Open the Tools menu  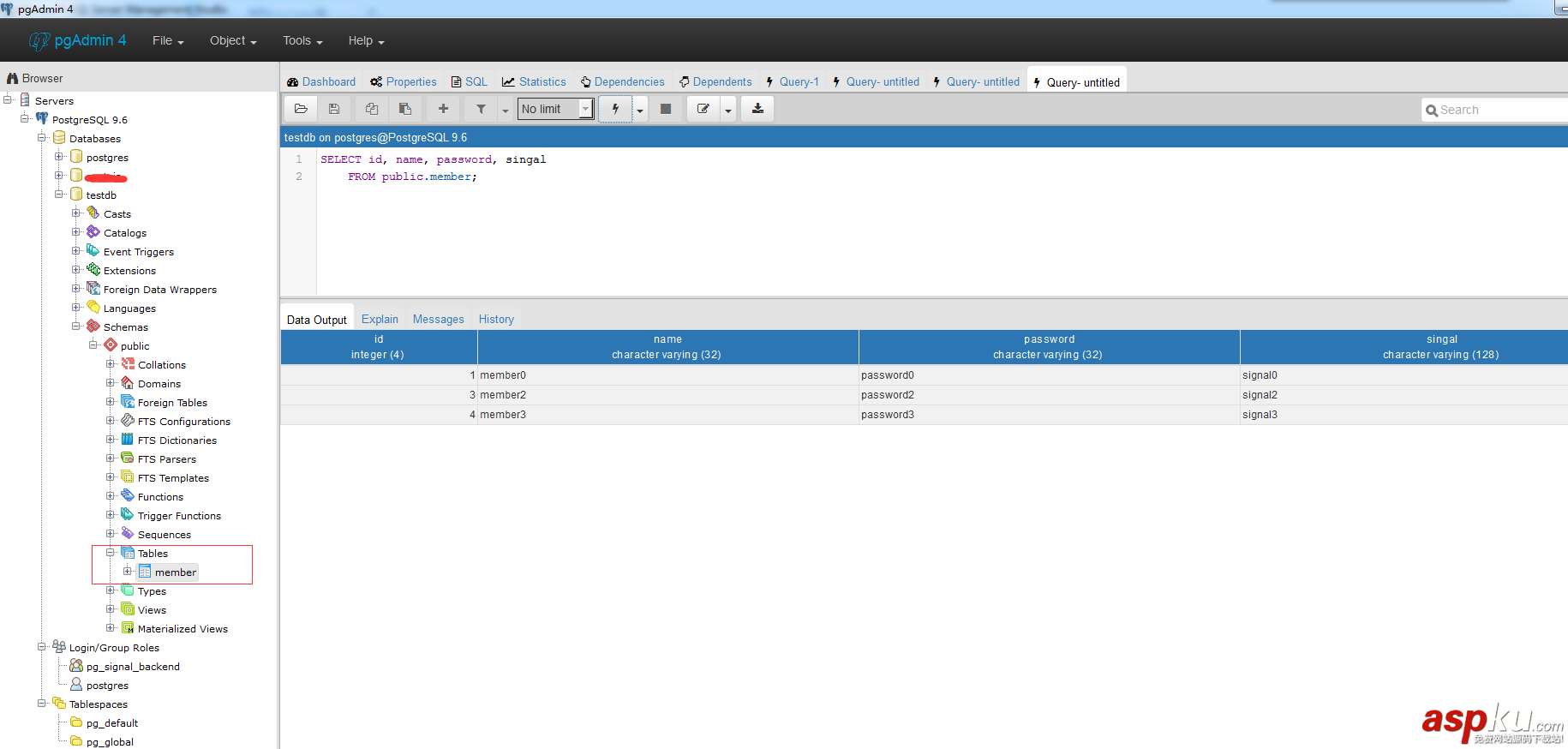302,40
